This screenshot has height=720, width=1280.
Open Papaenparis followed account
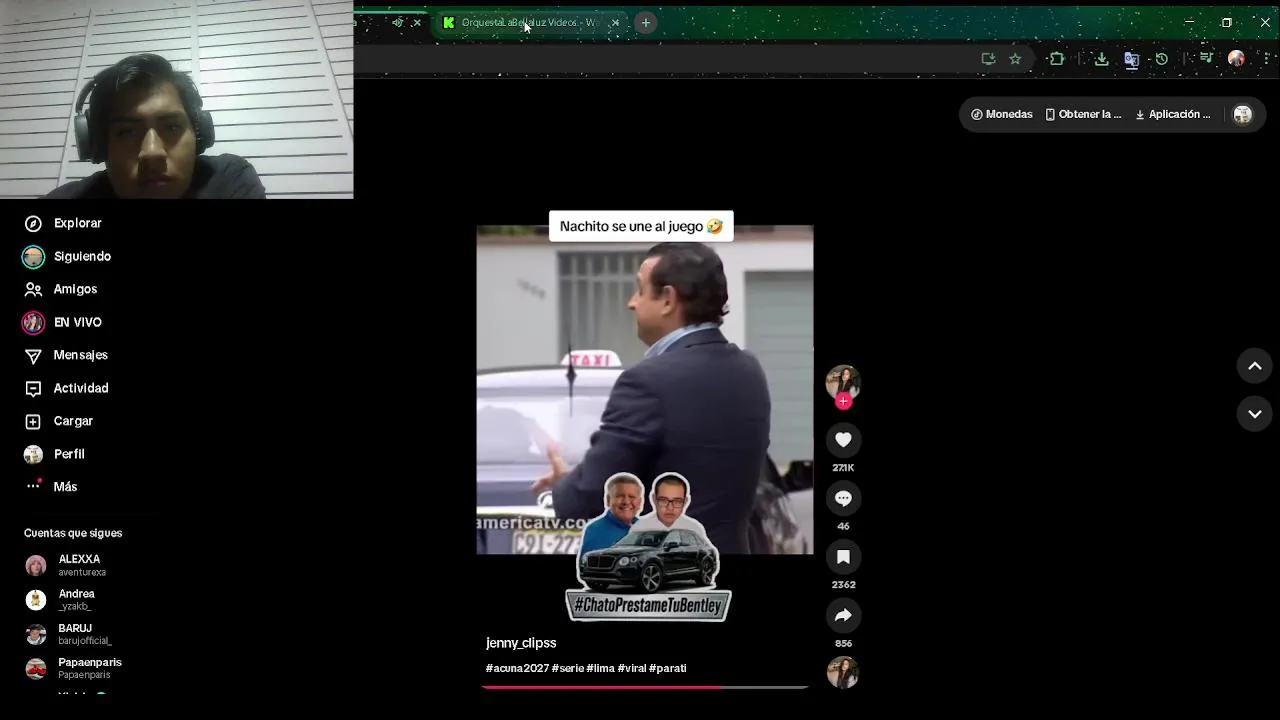click(x=73, y=668)
